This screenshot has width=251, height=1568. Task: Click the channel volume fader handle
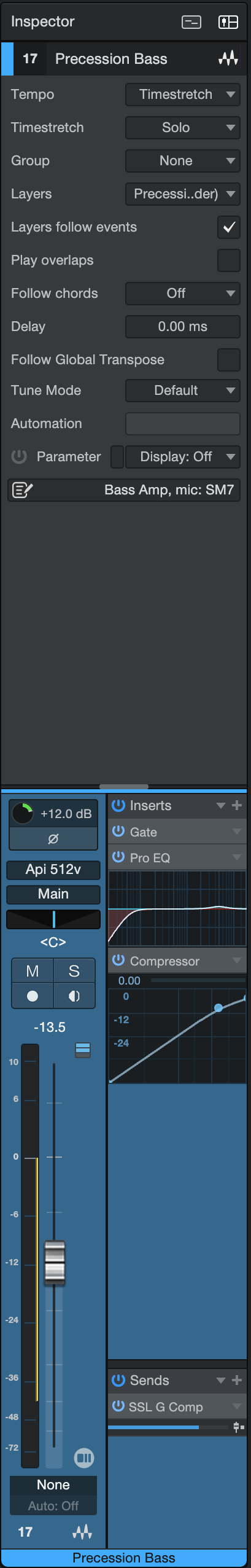[55, 1263]
